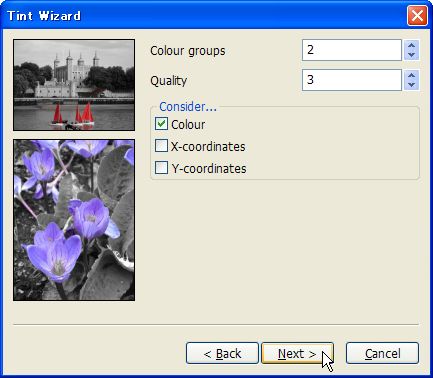Screen dimensions: 433x378
Task: Enable the X-coordinates checkbox
Action: 161,146
